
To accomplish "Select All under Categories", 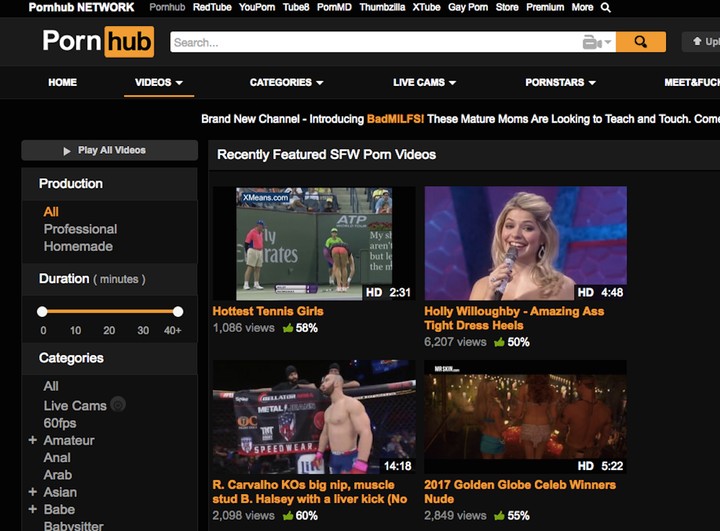I will (51, 386).
